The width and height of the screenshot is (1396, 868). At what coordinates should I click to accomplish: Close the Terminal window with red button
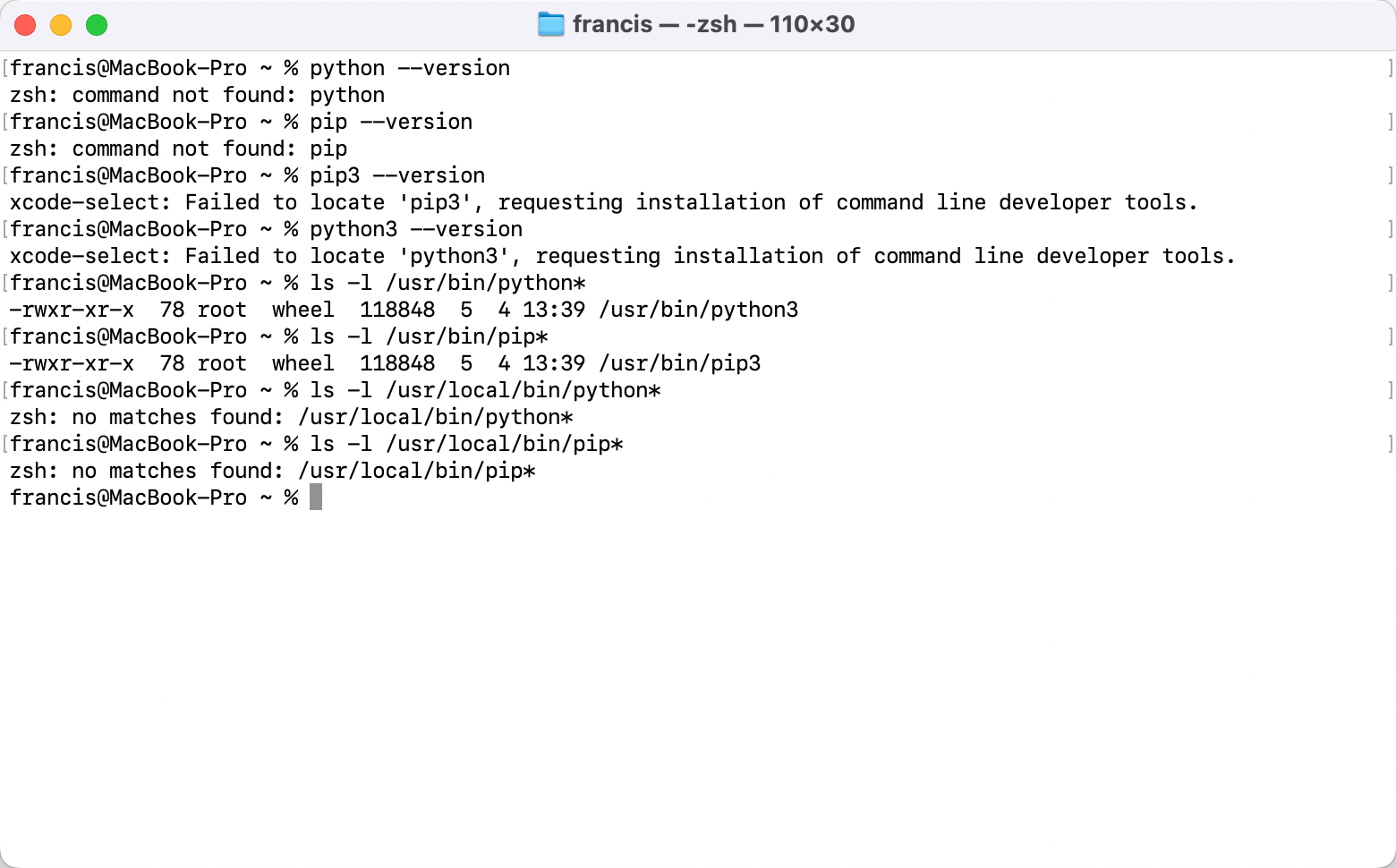pos(25,25)
